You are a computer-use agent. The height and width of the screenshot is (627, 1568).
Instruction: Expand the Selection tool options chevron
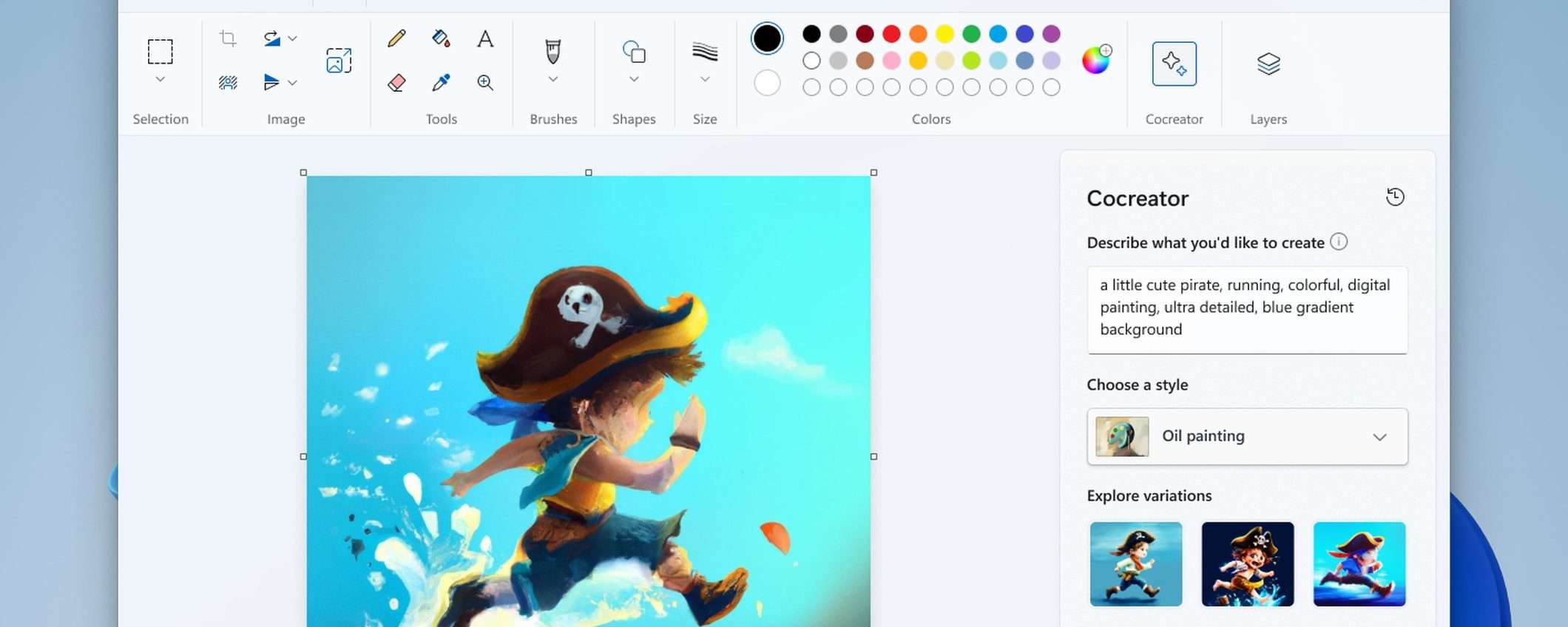point(160,79)
